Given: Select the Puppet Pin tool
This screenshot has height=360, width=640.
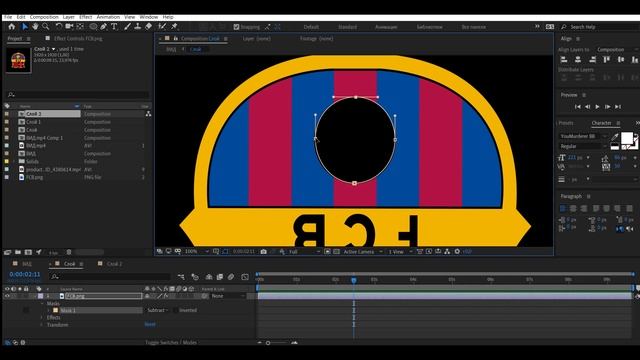Looking at the screenshot, I should click(174, 27).
